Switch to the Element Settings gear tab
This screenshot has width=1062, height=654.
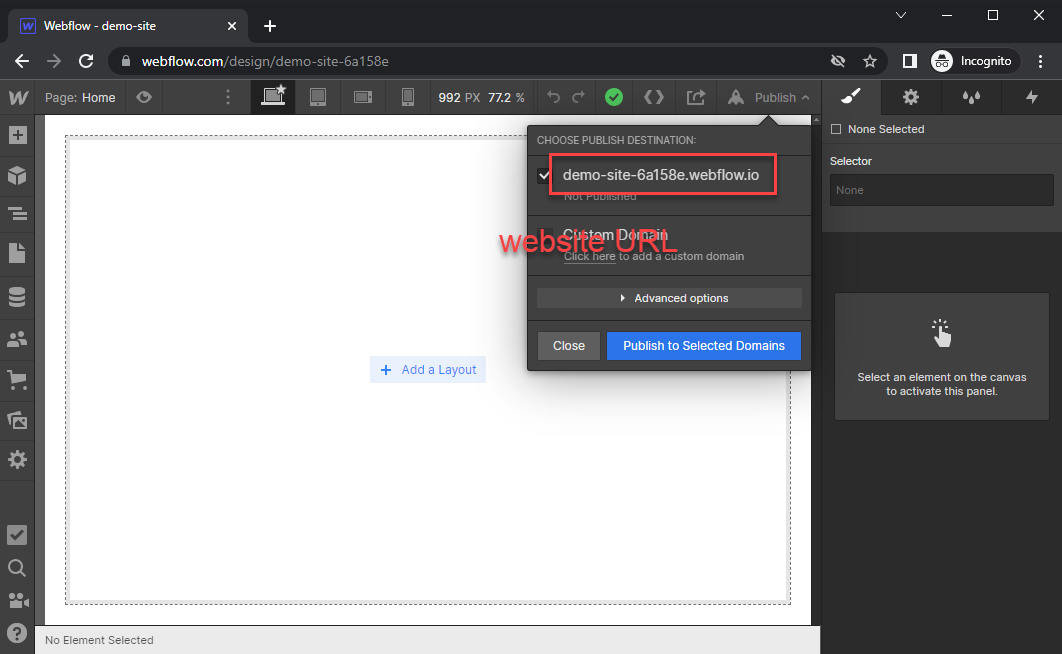pyautogui.click(x=911, y=97)
